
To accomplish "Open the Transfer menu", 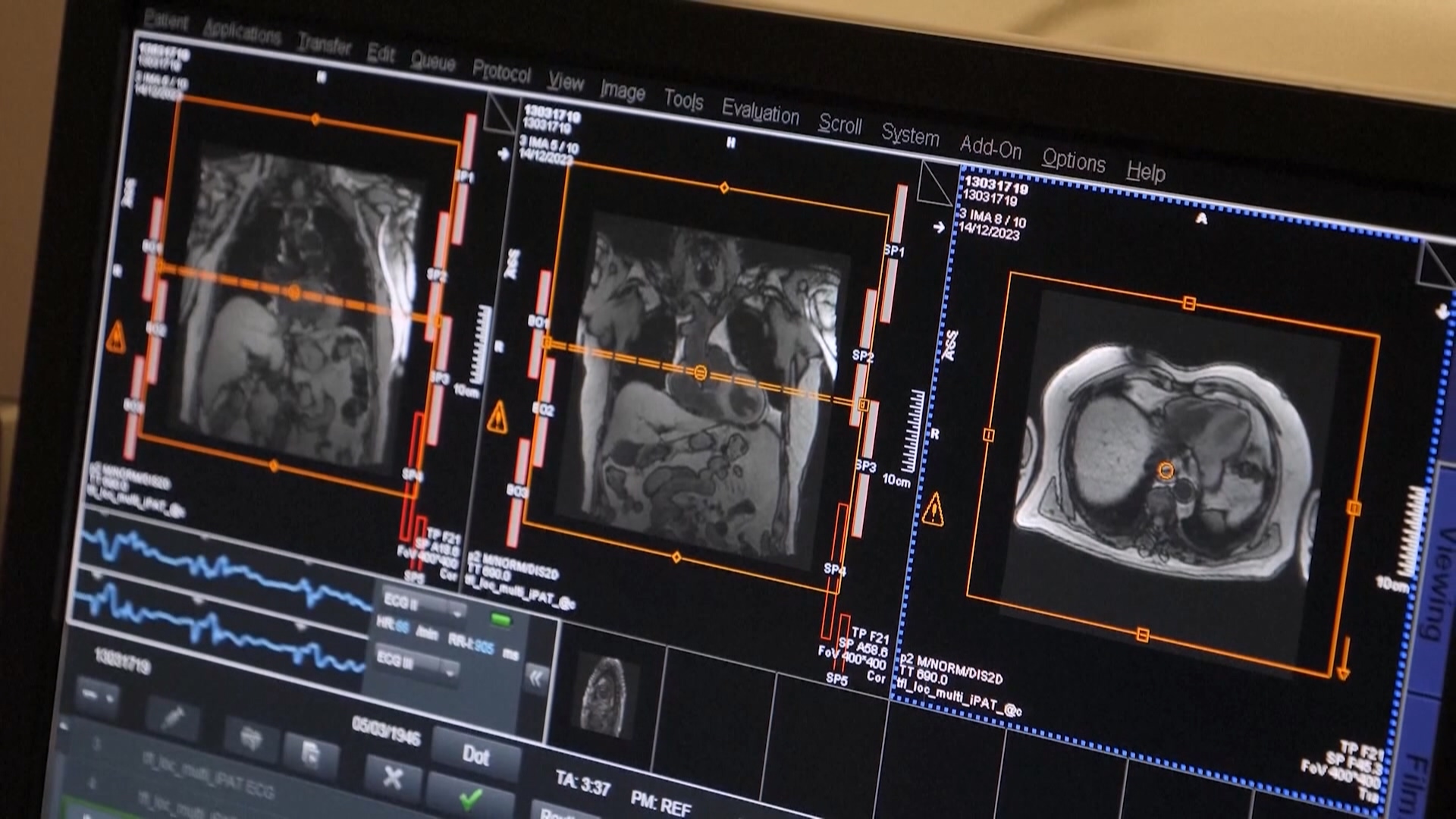I will tap(325, 44).
